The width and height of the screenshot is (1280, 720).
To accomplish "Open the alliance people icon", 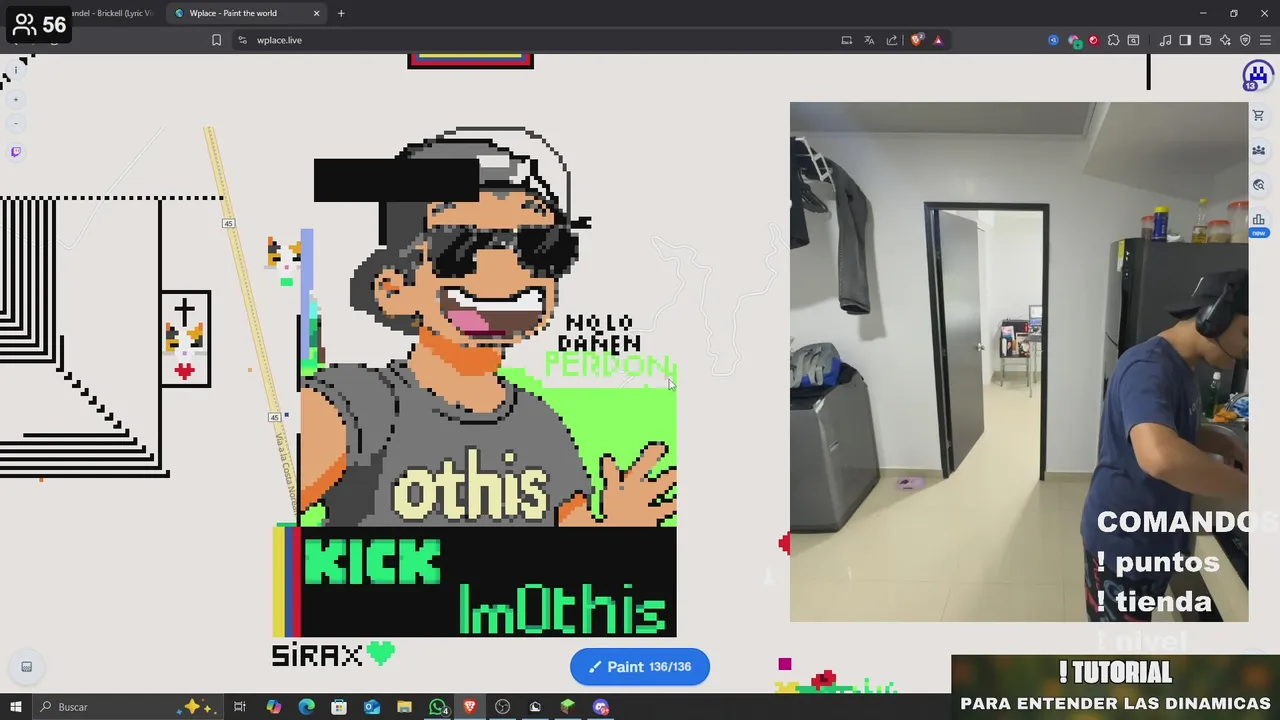I will (x=1258, y=150).
